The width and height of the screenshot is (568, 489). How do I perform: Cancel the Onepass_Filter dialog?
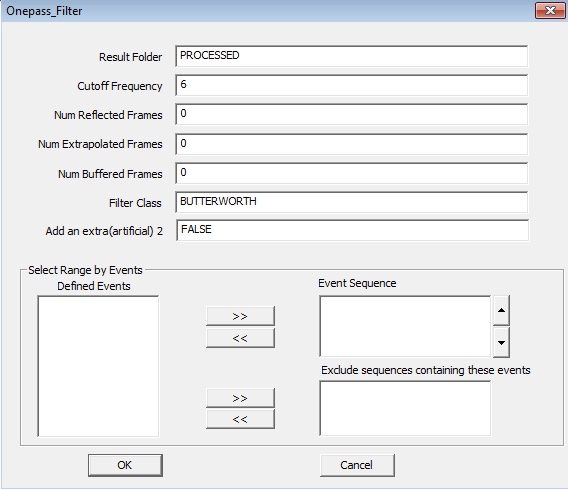[357, 465]
